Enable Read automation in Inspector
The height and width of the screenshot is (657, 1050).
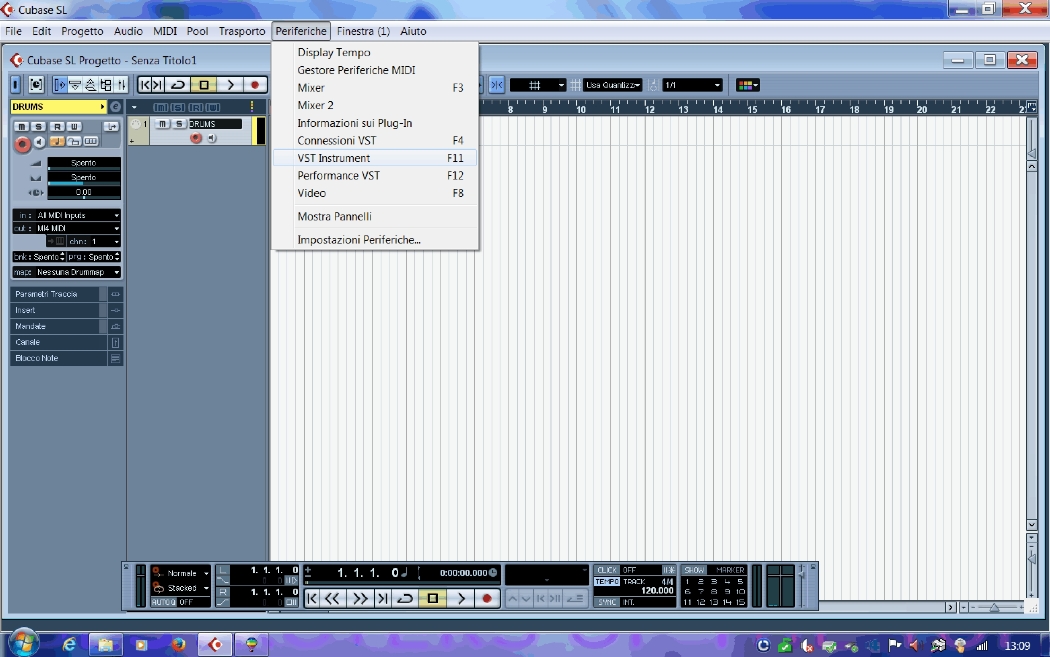click(57, 127)
